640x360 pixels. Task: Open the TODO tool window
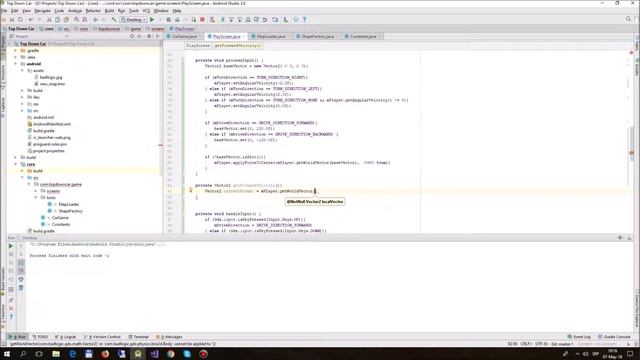click(x=40, y=337)
